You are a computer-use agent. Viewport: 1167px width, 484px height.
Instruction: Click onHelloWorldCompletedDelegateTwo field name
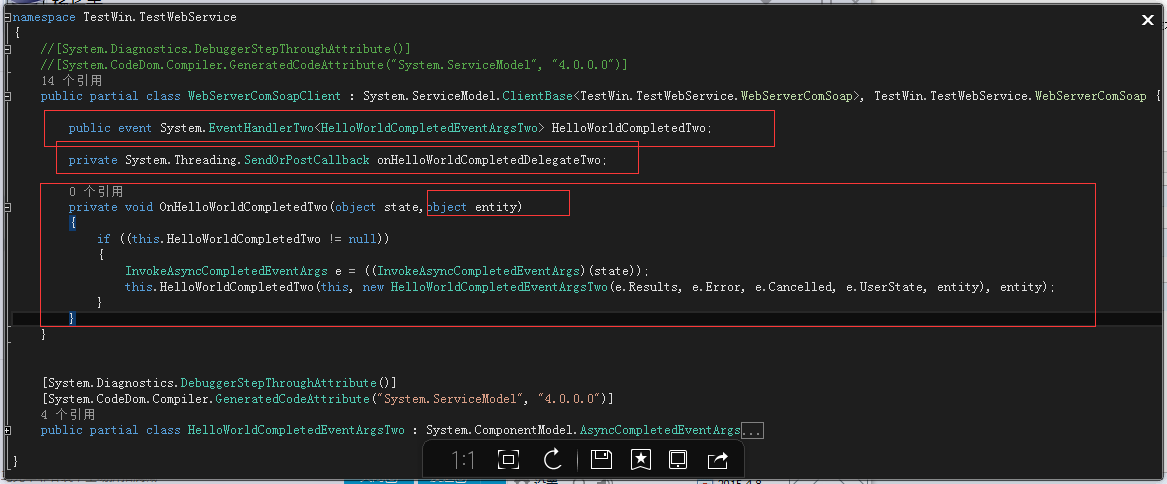pyautogui.click(x=488, y=159)
